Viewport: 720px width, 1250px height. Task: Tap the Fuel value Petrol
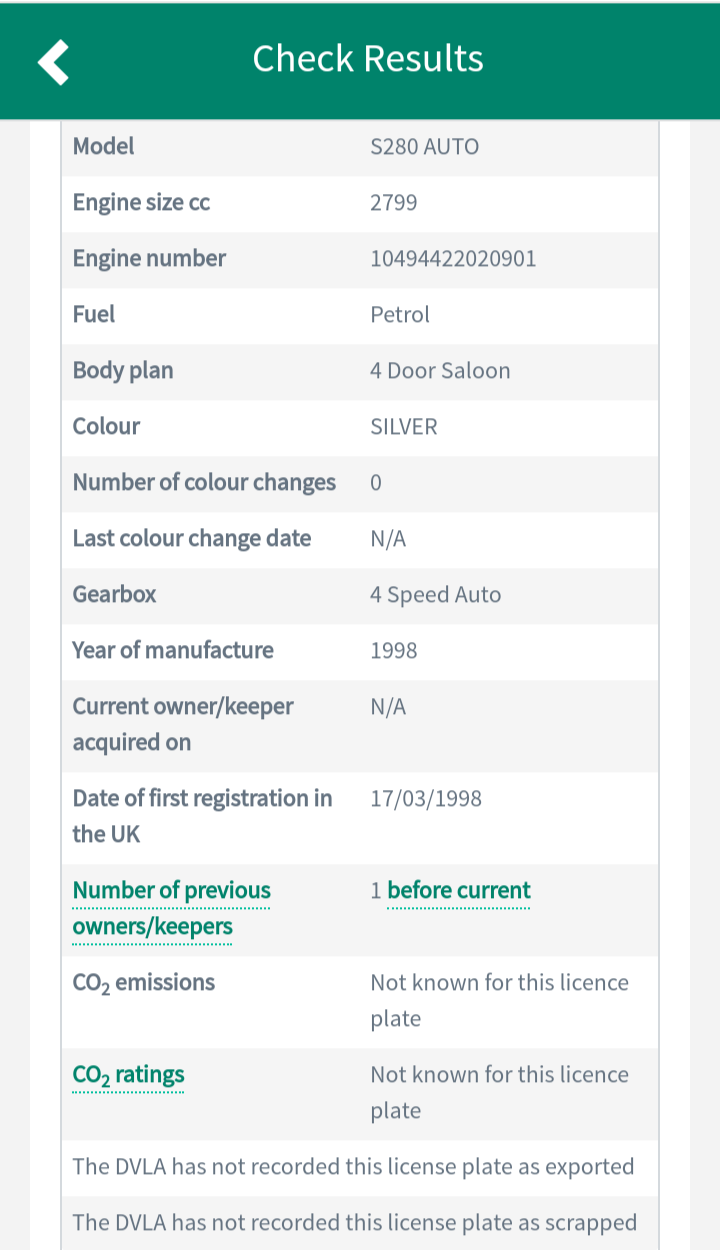pyautogui.click(x=400, y=315)
